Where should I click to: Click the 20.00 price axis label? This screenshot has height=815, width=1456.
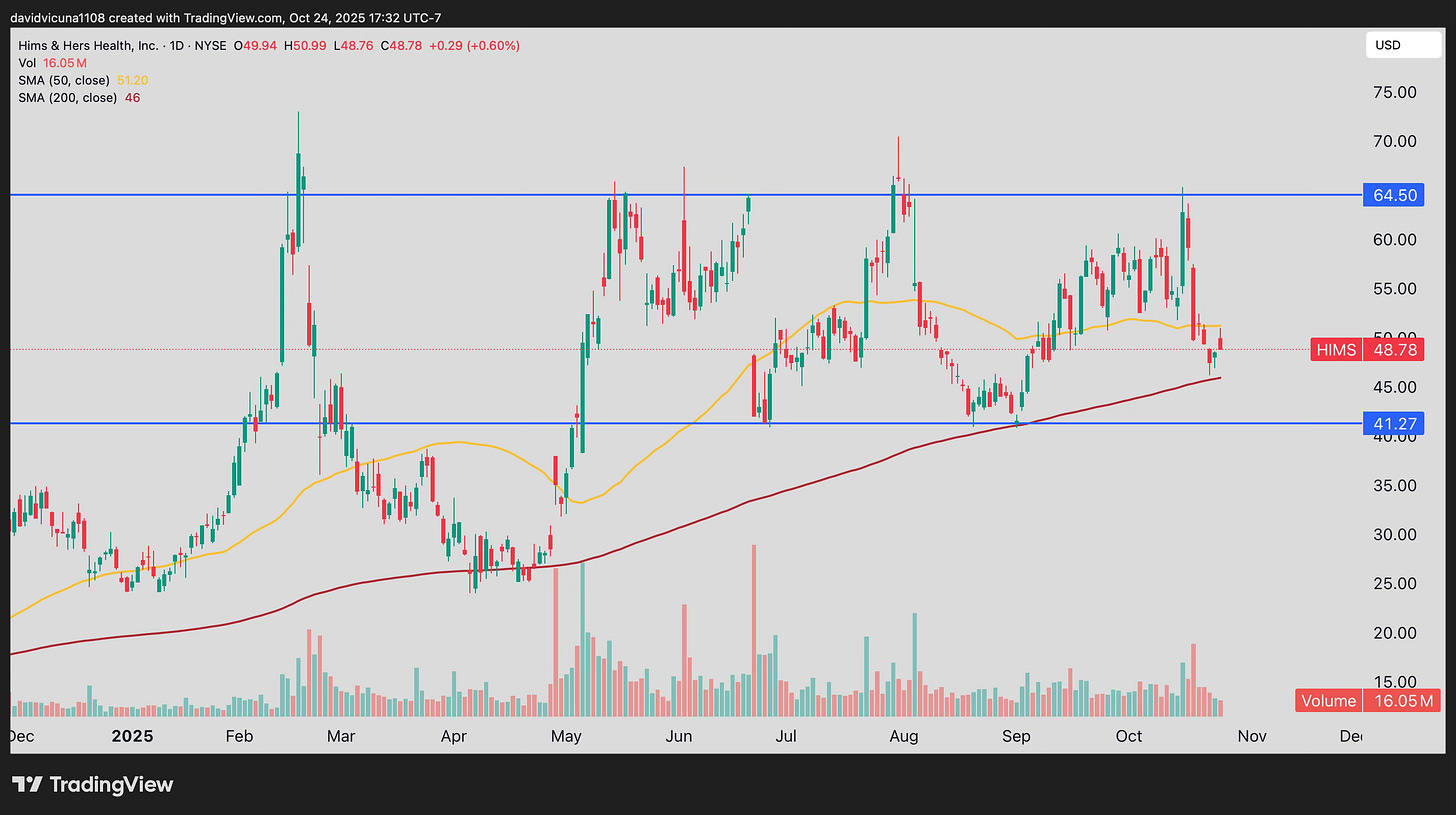(1396, 632)
